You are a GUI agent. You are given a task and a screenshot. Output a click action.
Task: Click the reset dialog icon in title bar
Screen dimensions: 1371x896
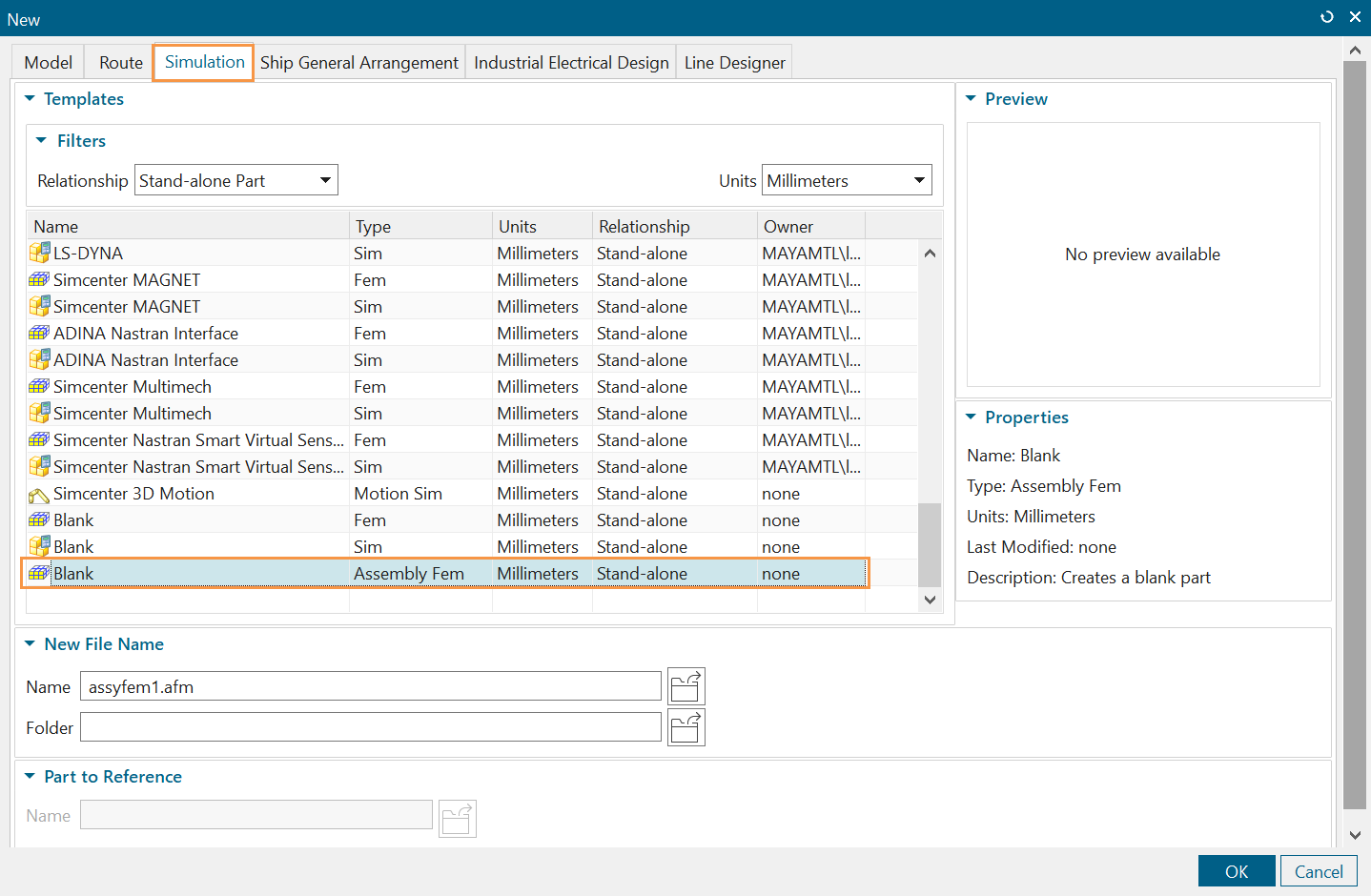1326,17
